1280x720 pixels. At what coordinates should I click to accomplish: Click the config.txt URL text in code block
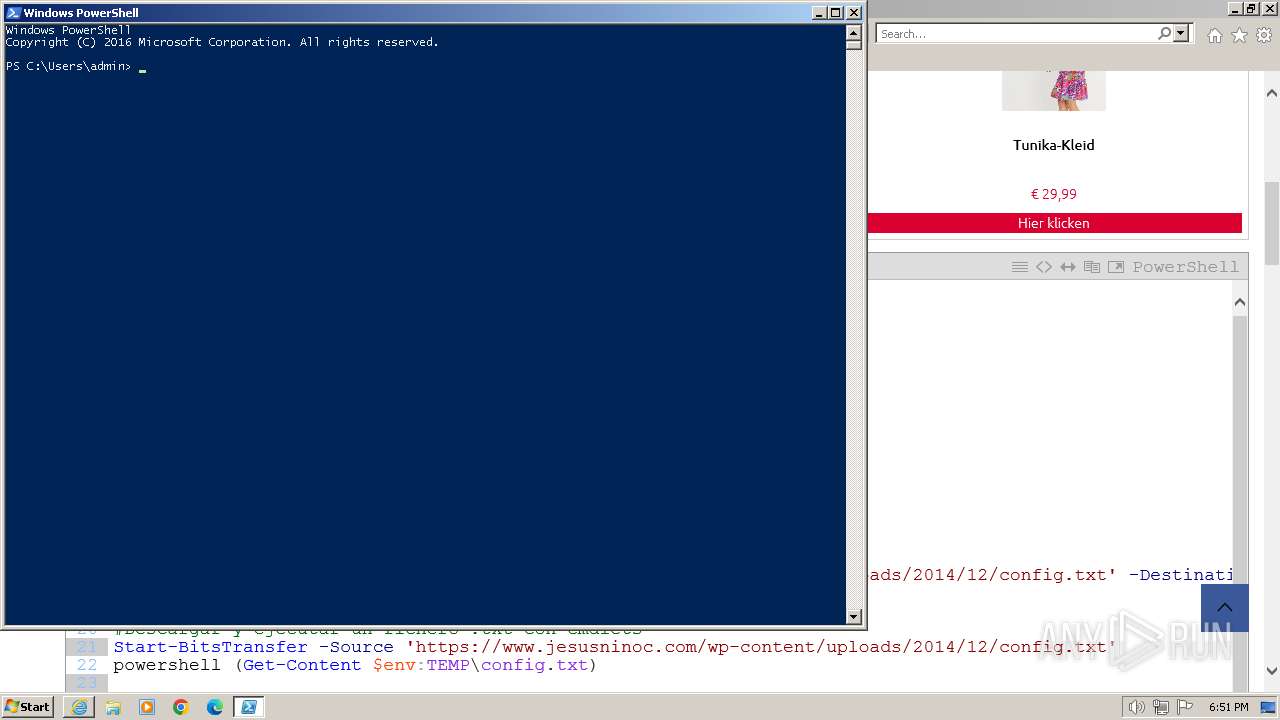[x=760, y=647]
